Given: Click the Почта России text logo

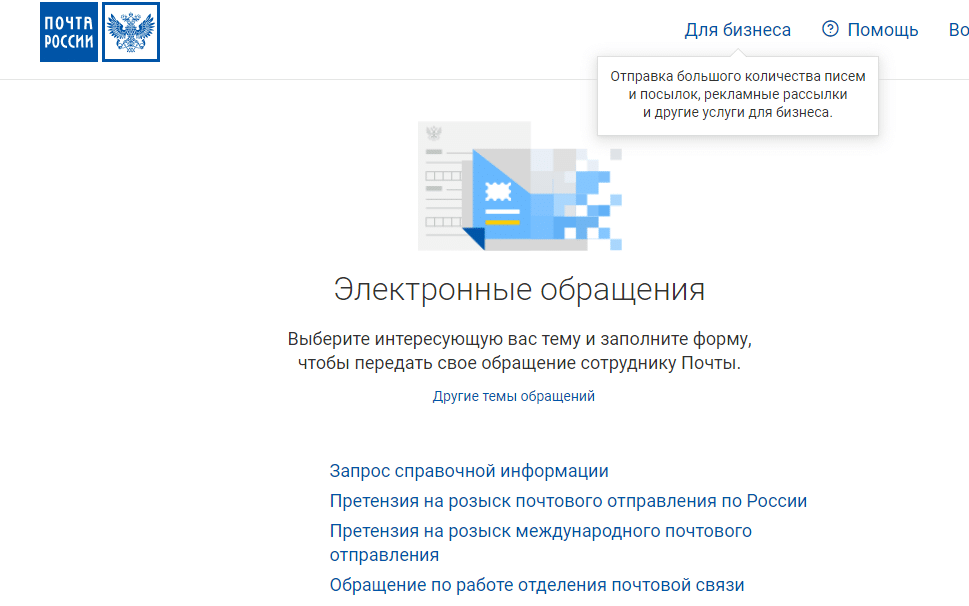Looking at the screenshot, I should point(69,32).
